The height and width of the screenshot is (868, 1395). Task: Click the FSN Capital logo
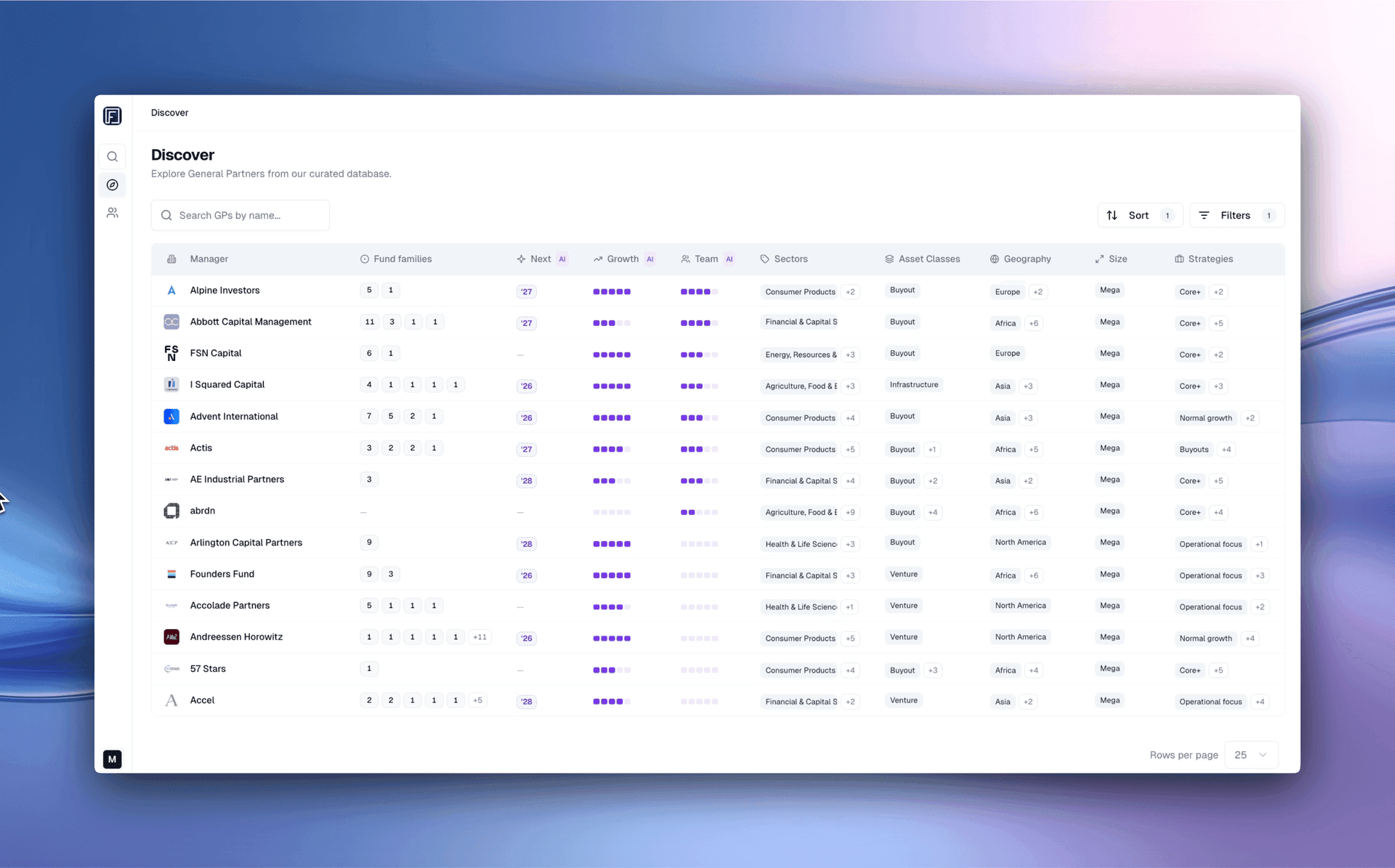tap(171, 353)
